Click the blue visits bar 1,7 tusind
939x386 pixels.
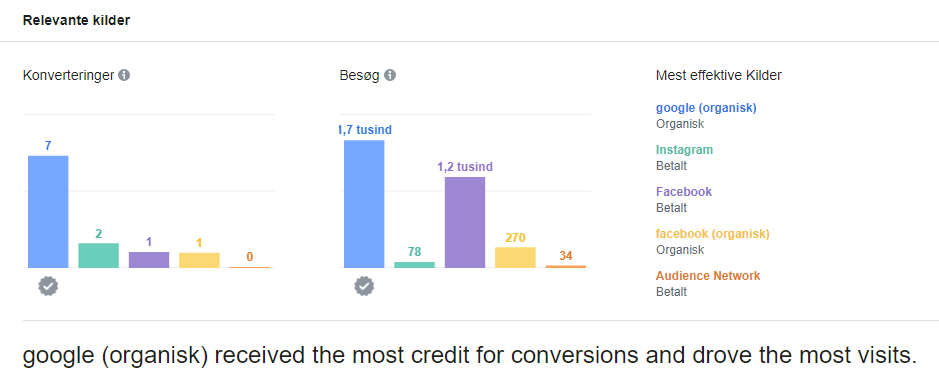(364, 204)
